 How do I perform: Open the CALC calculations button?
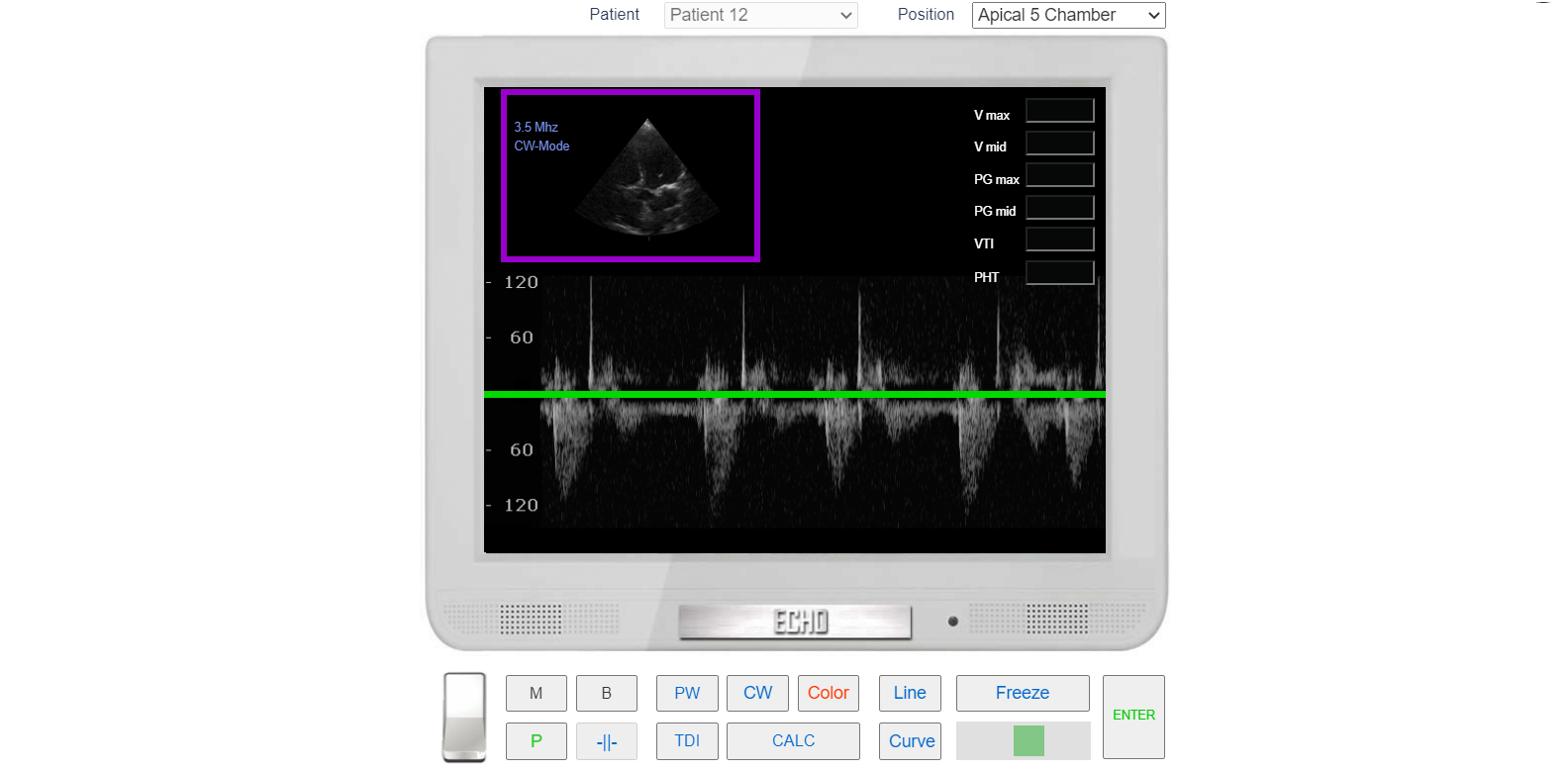click(x=793, y=741)
